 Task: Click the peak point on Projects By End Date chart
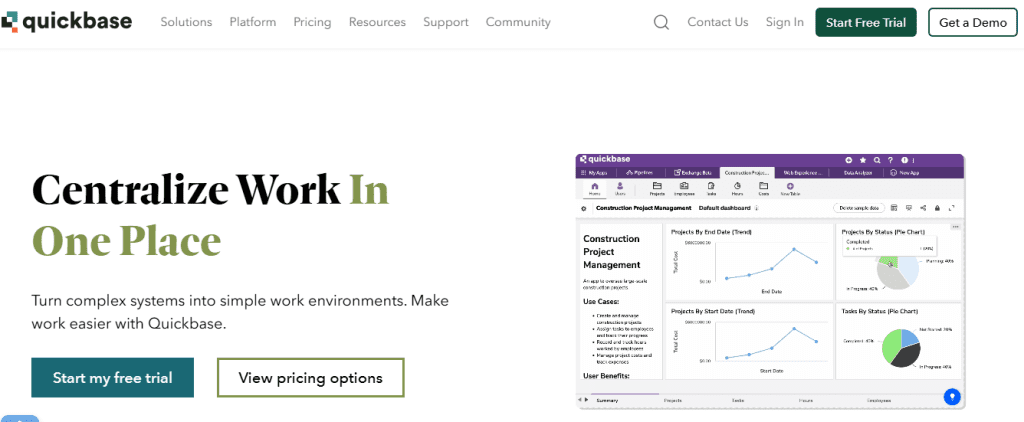pyautogui.click(x=794, y=250)
